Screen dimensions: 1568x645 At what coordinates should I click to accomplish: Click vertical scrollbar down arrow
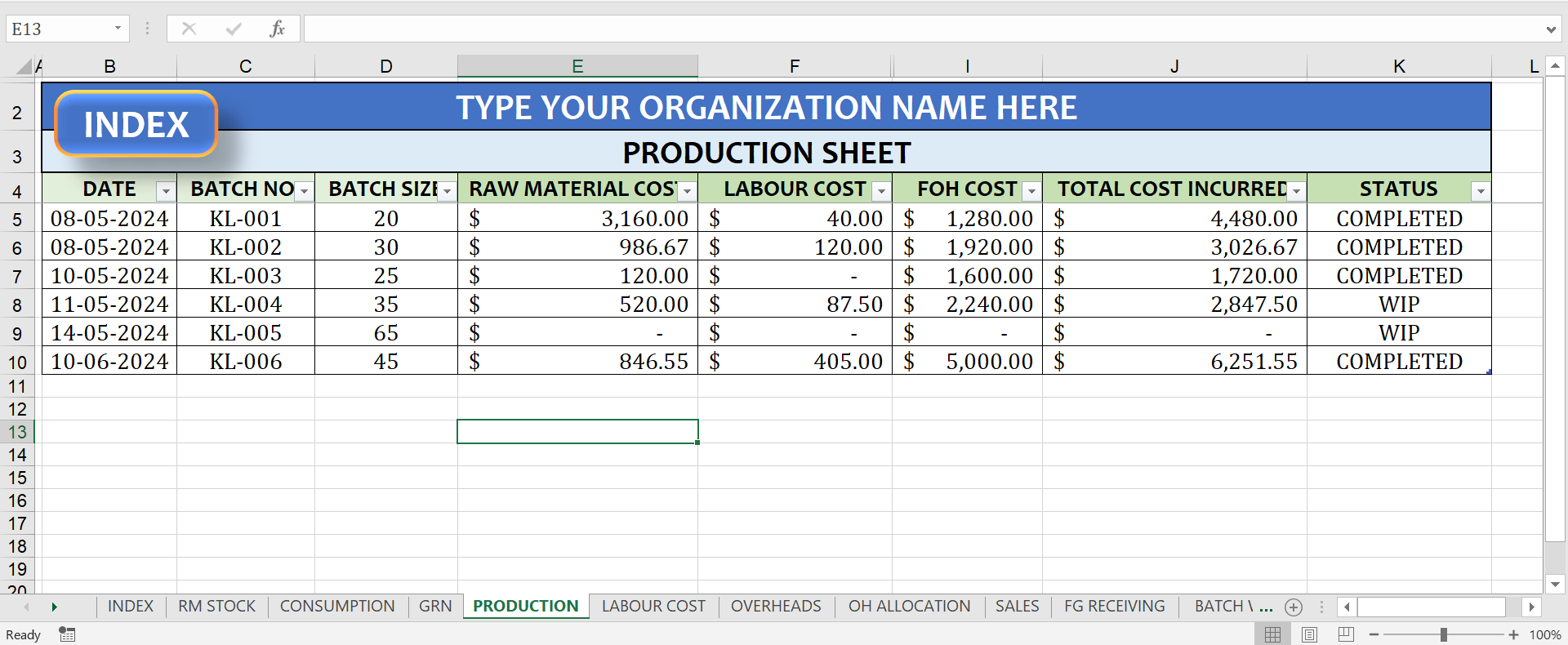(x=1555, y=584)
